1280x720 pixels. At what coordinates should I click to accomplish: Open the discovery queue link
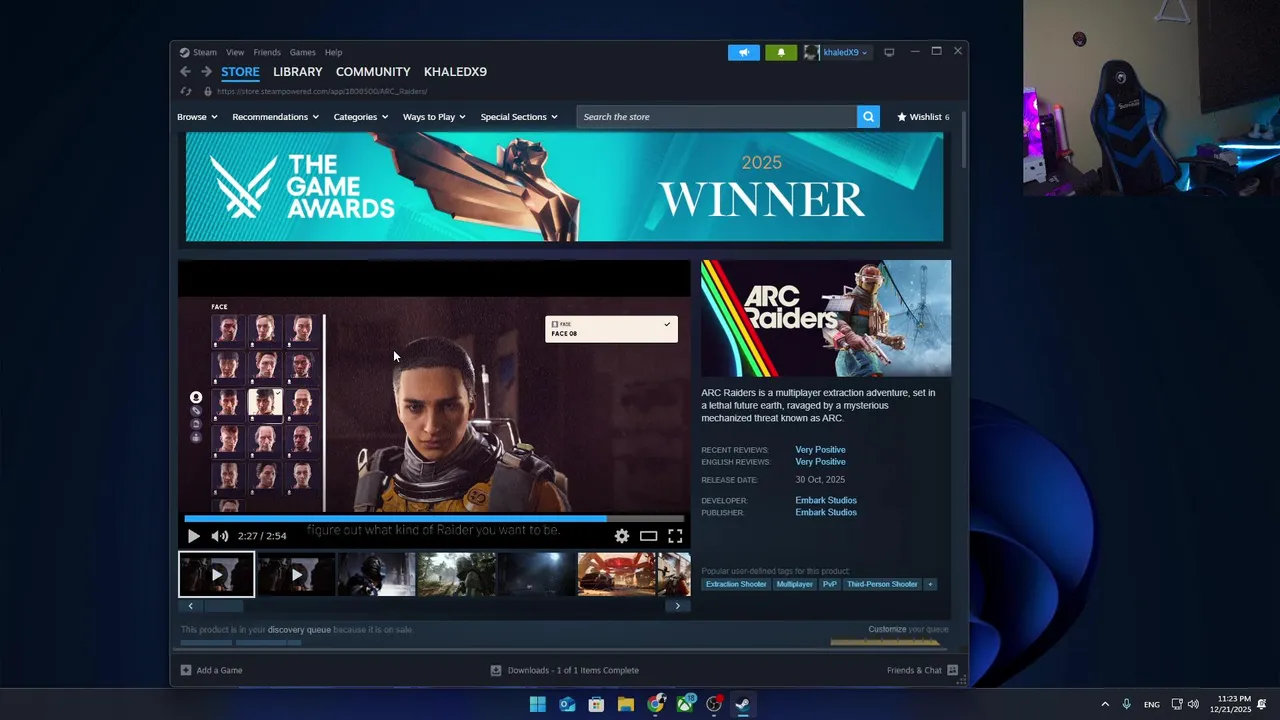click(299, 630)
